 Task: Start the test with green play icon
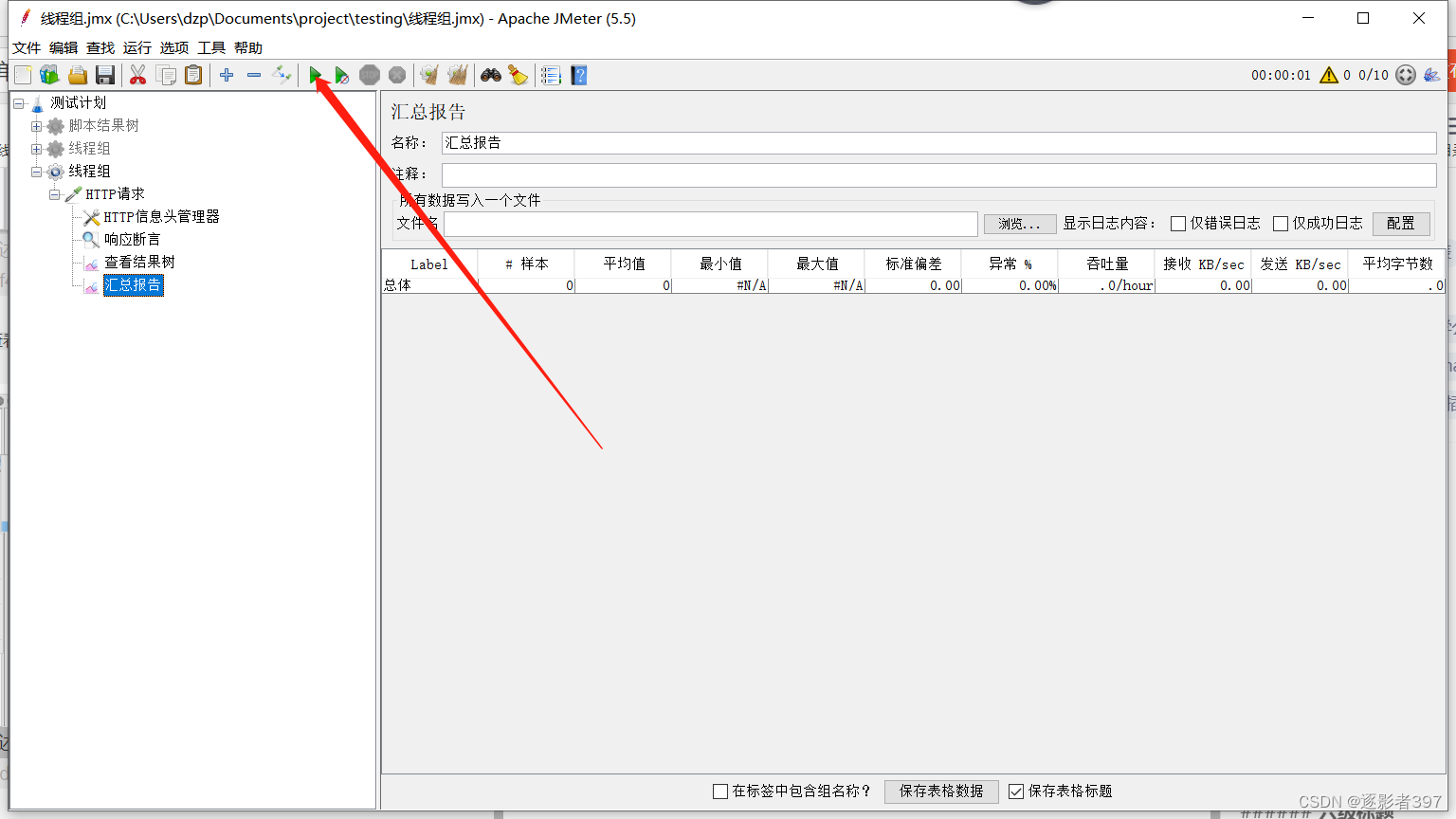point(316,75)
